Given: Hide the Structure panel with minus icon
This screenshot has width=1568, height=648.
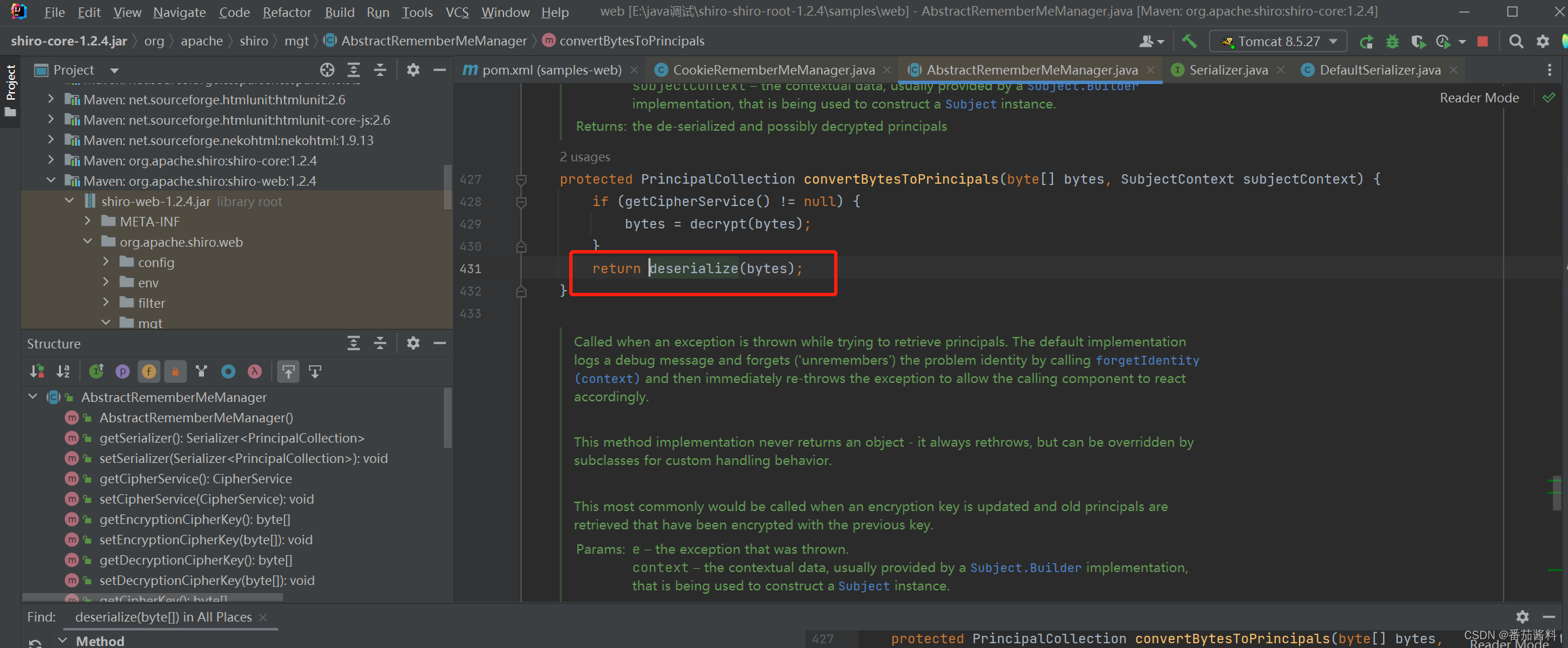Looking at the screenshot, I should (439, 344).
